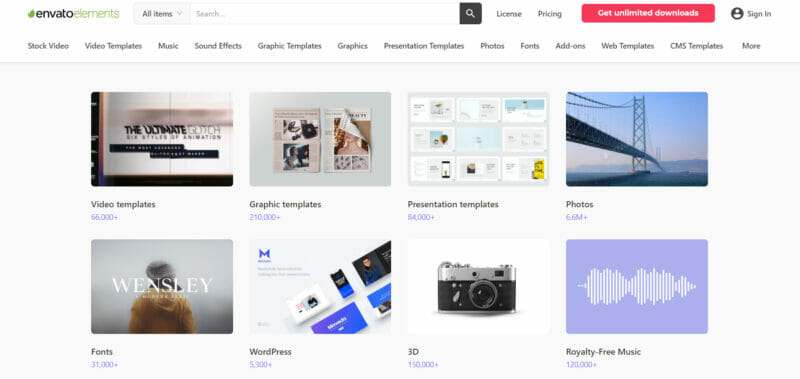Open the Video templates glitch thumbnail

coord(162,139)
